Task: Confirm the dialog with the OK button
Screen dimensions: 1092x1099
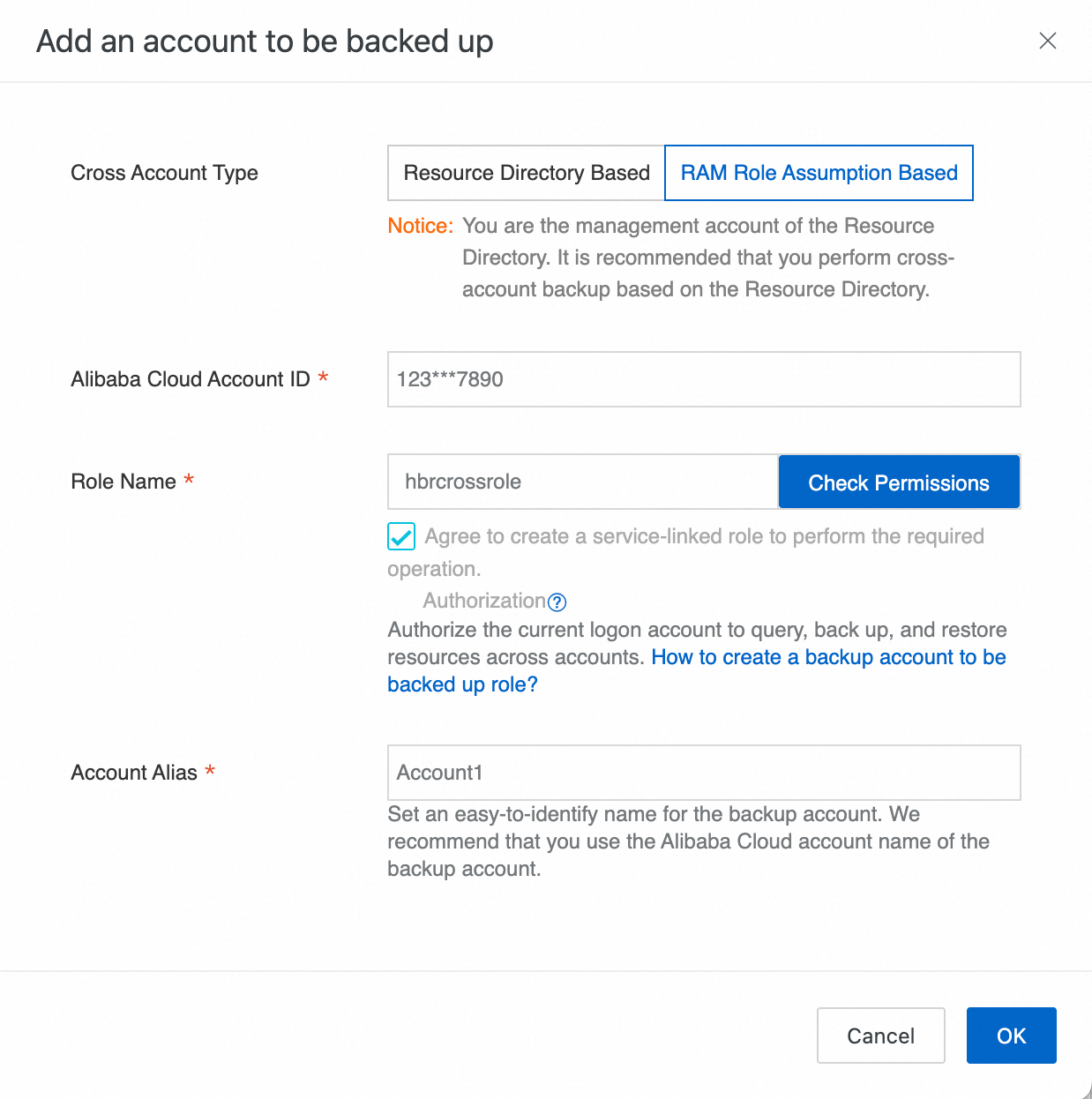Action: pyautogui.click(x=1011, y=1035)
